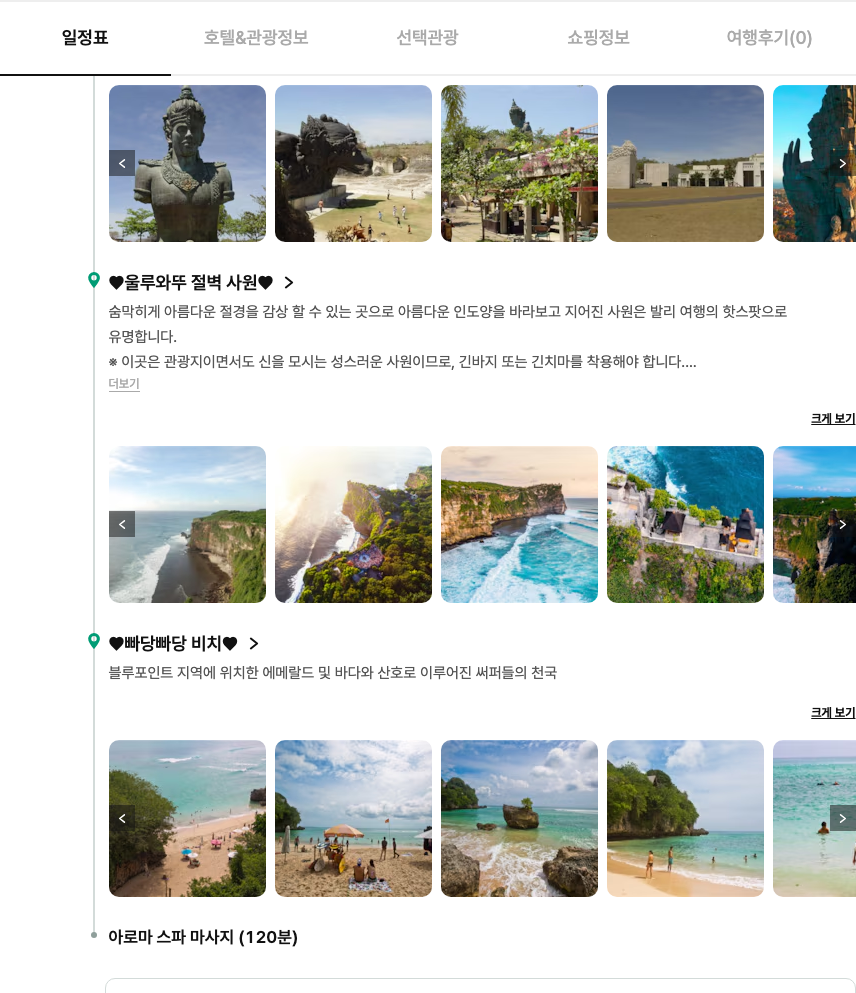Show previous Padang Padang beach photo
The width and height of the screenshot is (856, 993).
[122, 818]
